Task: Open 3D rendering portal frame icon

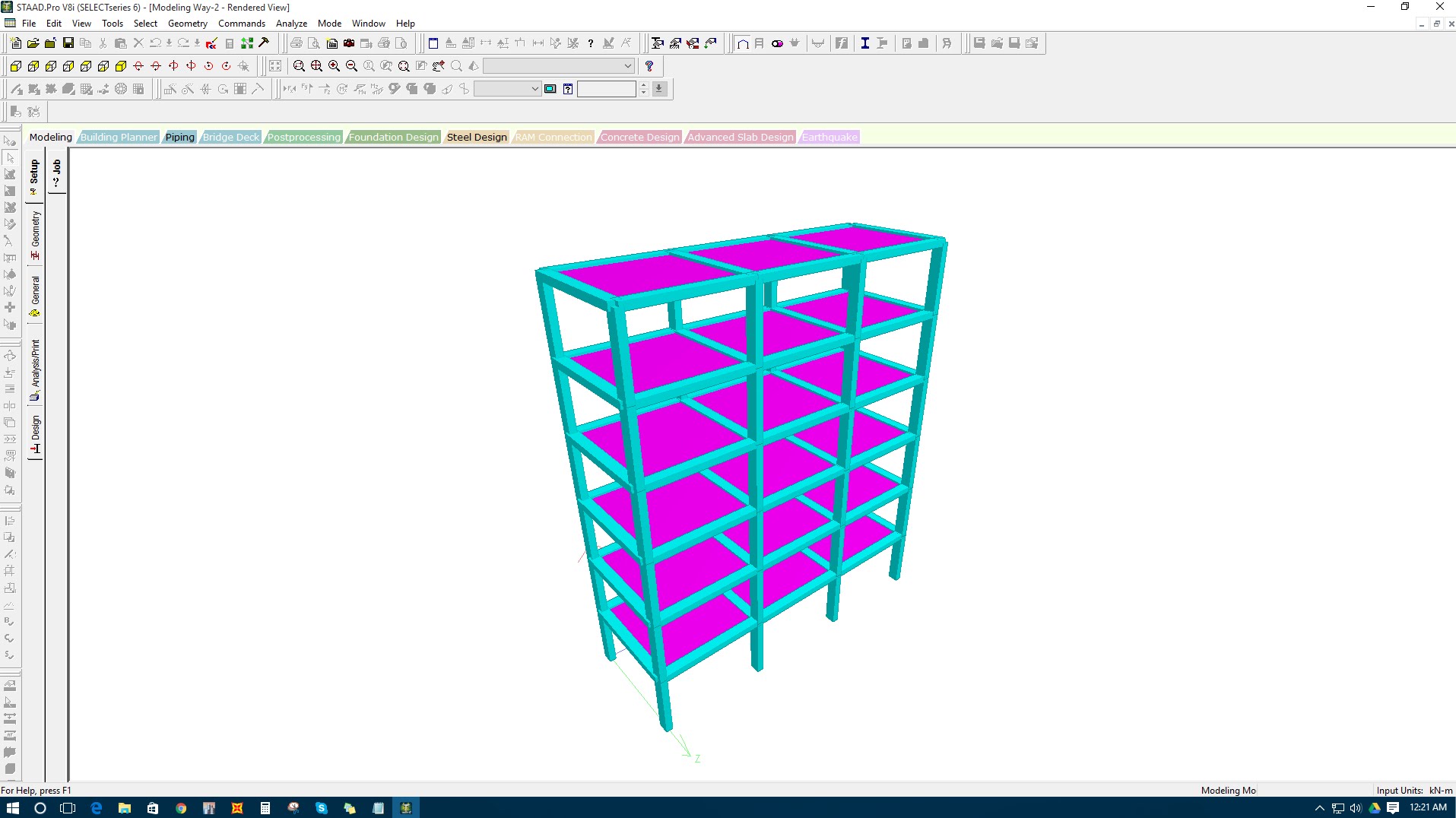Action: click(743, 43)
